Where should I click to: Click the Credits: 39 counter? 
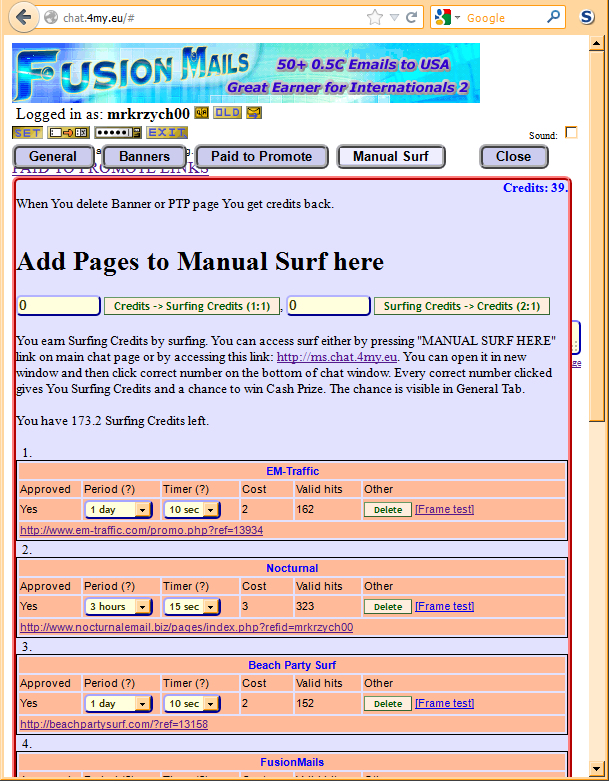[x=535, y=188]
